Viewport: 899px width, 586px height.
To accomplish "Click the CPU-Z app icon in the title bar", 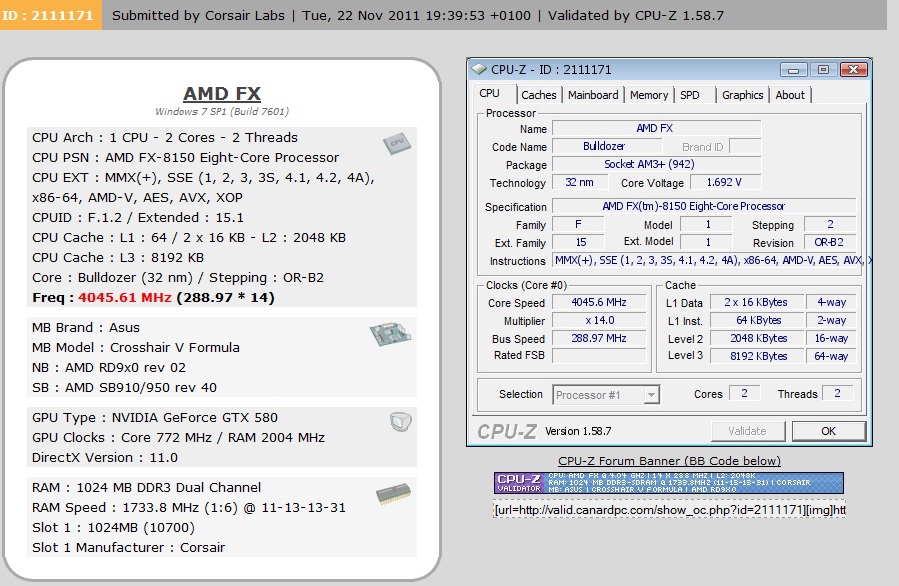I will pyautogui.click(x=479, y=69).
